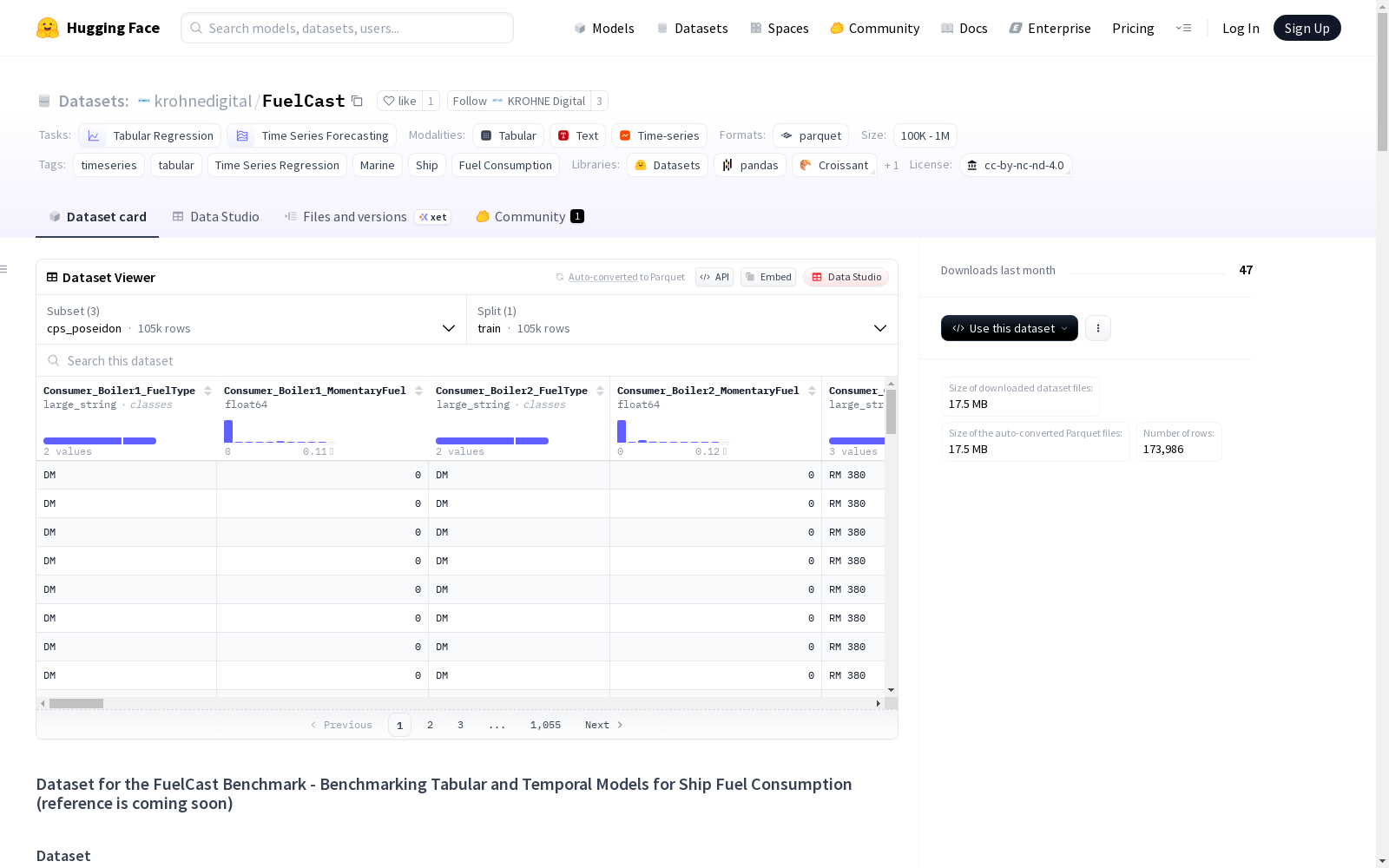
Task: Open the extra navigation menu icon
Action: coord(1183,28)
